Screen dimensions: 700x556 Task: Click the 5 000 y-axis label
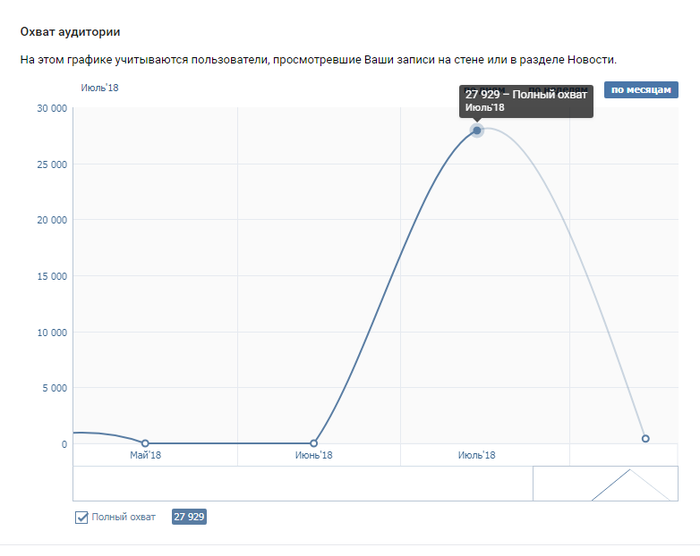[53, 388]
